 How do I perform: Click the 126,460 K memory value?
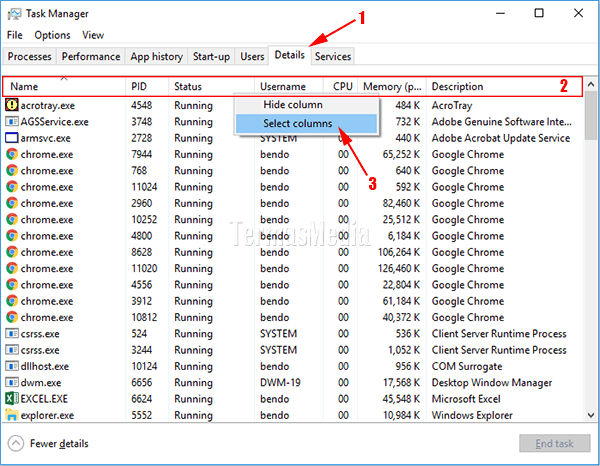point(399,269)
